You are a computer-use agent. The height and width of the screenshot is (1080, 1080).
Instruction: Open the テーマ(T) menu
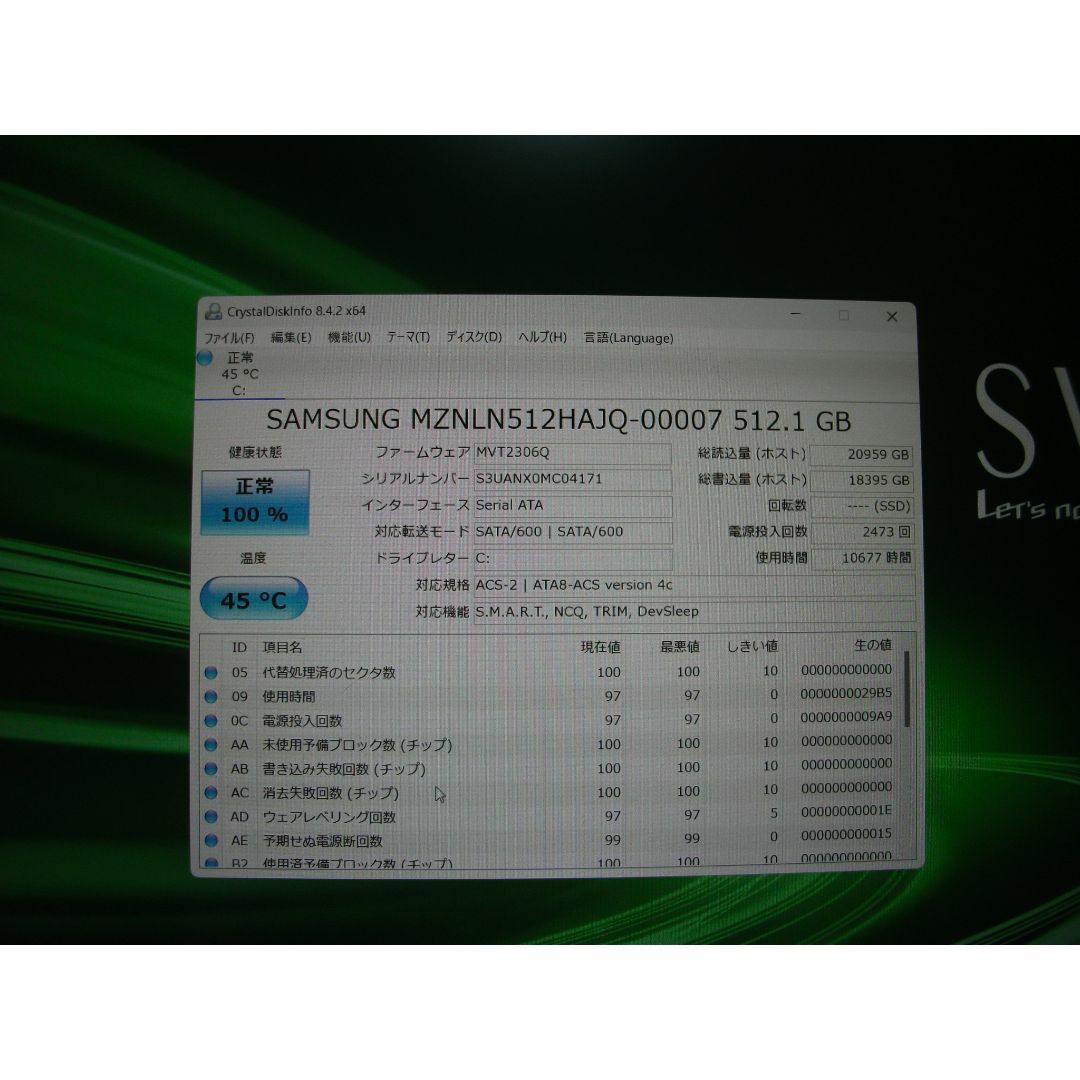point(408,337)
